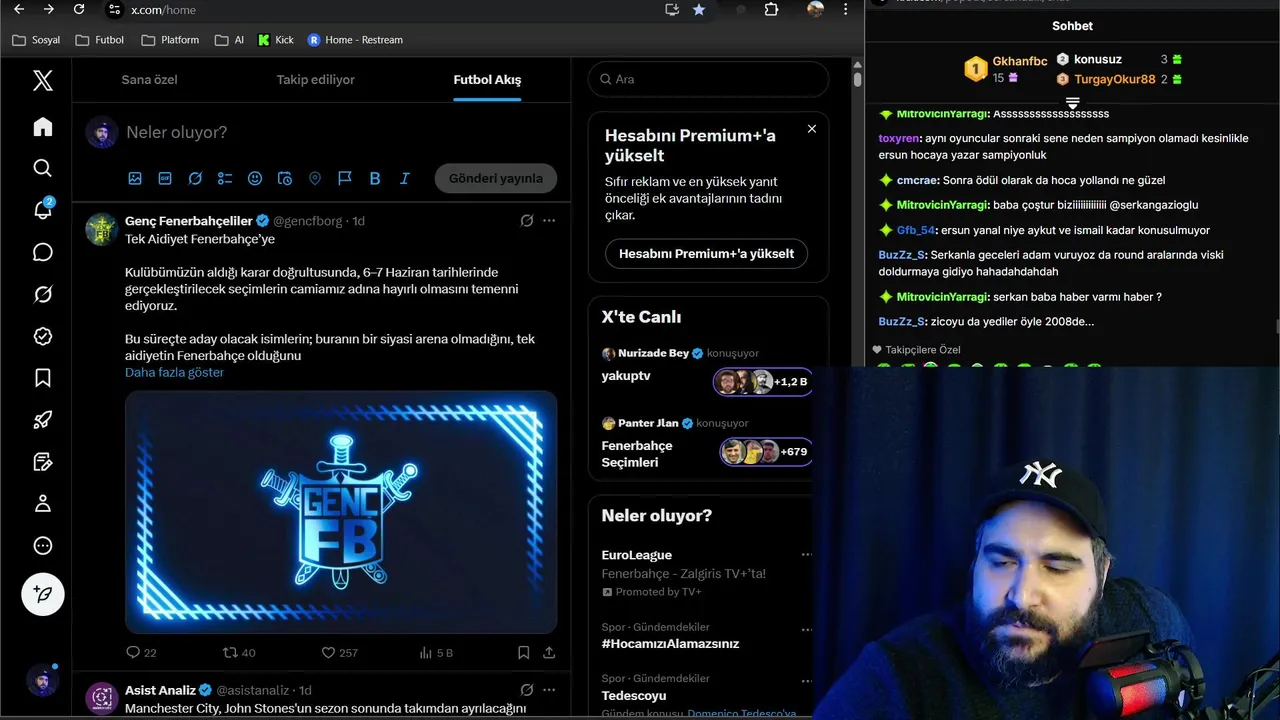This screenshot has width=1280, height=720.
Task: Click Grok icon on Genç Fenerbahçeliler post
Action: pyautogui.click(x=527, y=220)
